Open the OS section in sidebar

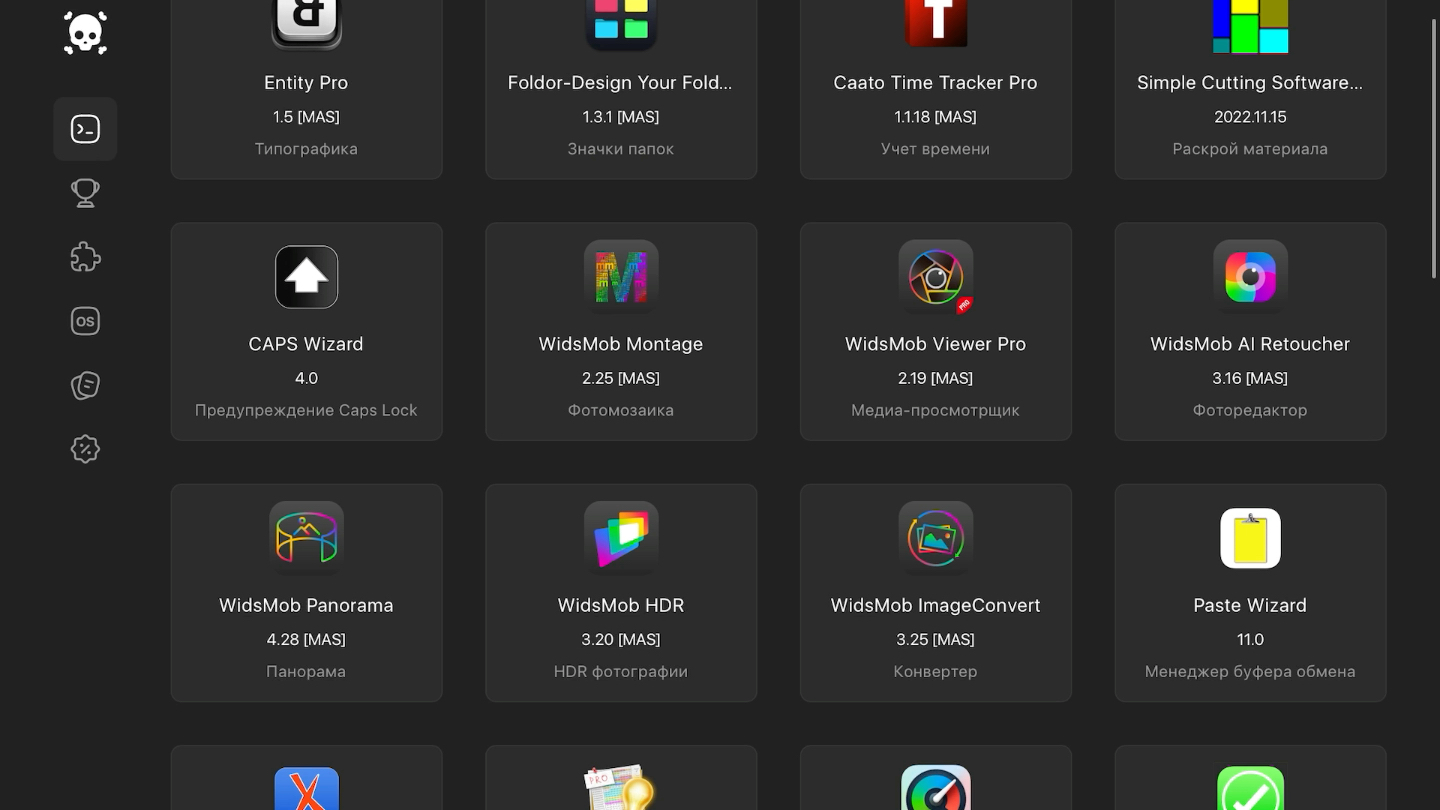pos(85,321)
